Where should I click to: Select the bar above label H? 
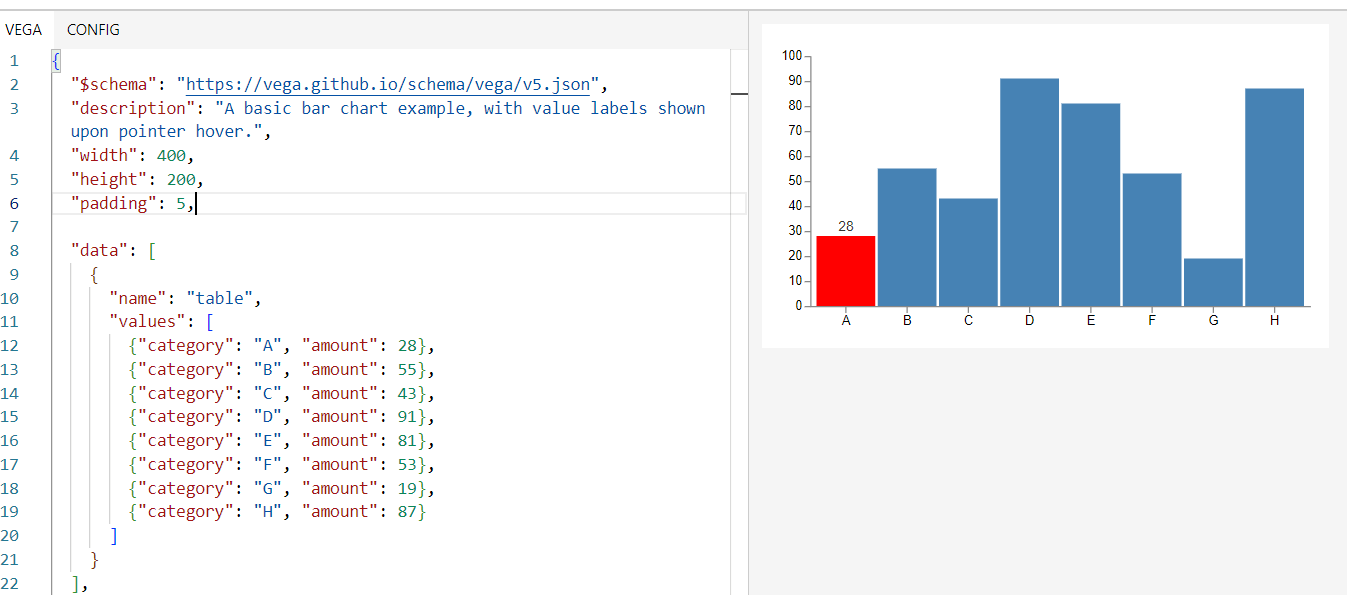(1275, 197)
